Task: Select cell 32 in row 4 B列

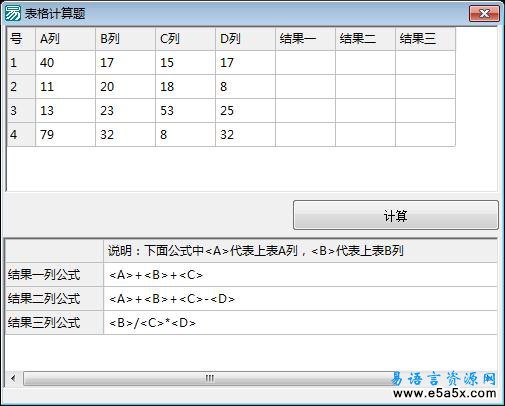Action: [125, 135]
